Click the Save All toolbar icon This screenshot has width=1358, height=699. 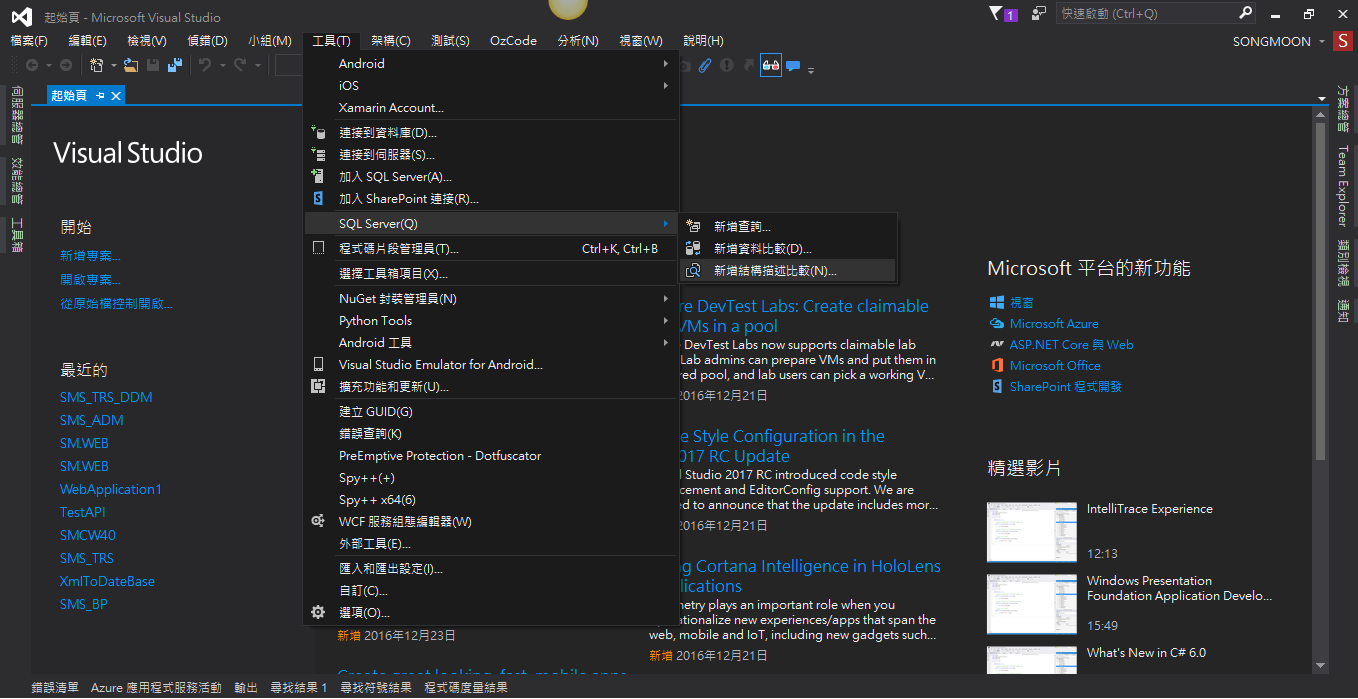pos(175,65)
